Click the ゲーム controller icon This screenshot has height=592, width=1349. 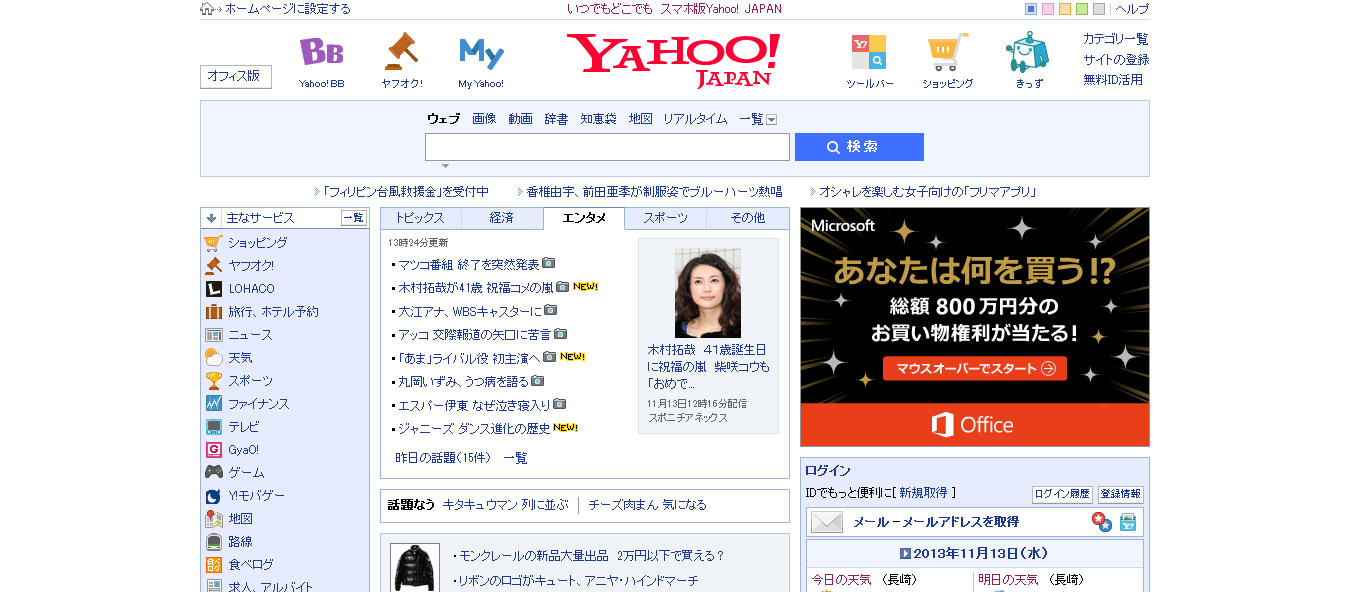click(213, 473)
